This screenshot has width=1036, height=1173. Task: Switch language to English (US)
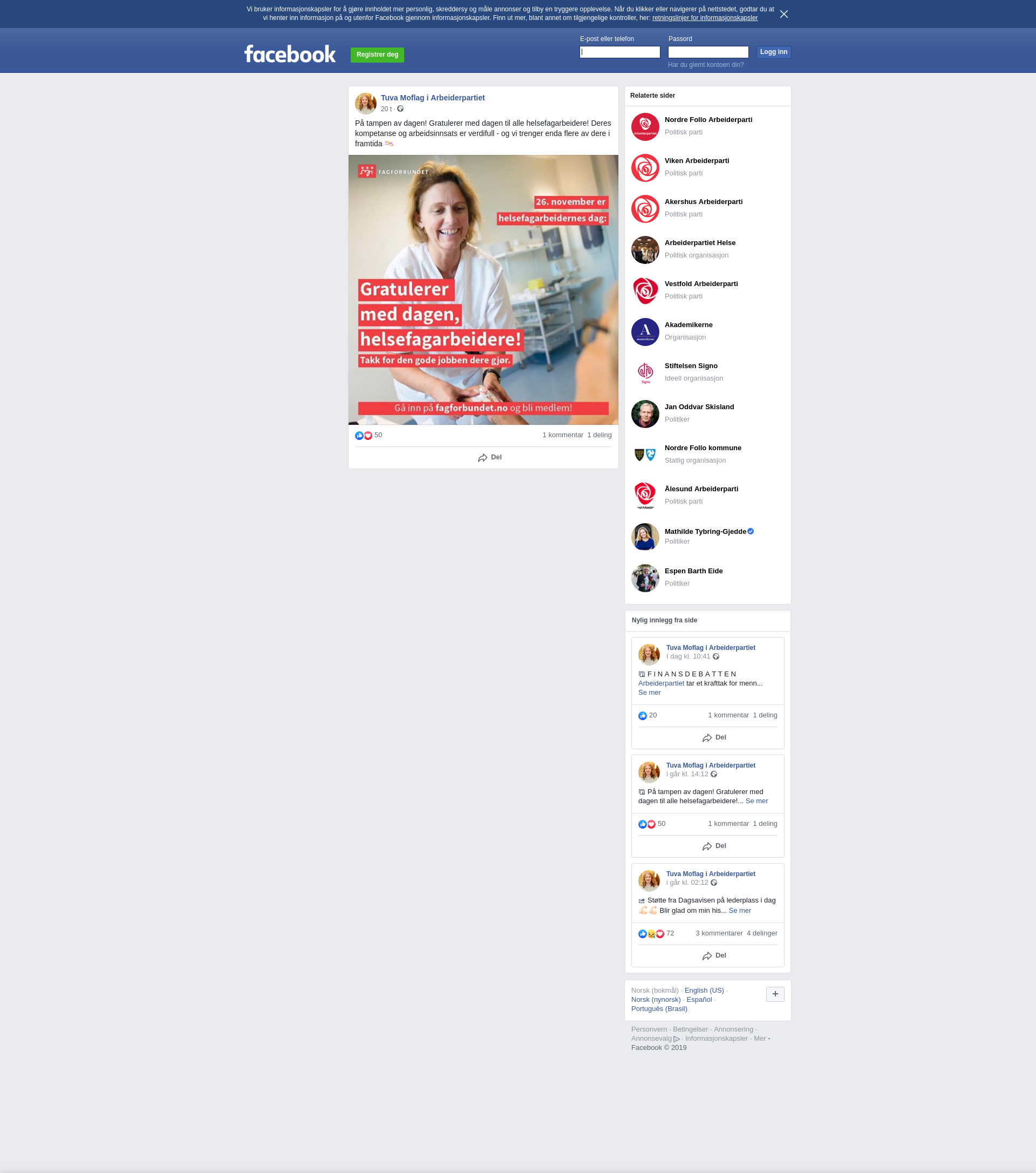[704, 990]
